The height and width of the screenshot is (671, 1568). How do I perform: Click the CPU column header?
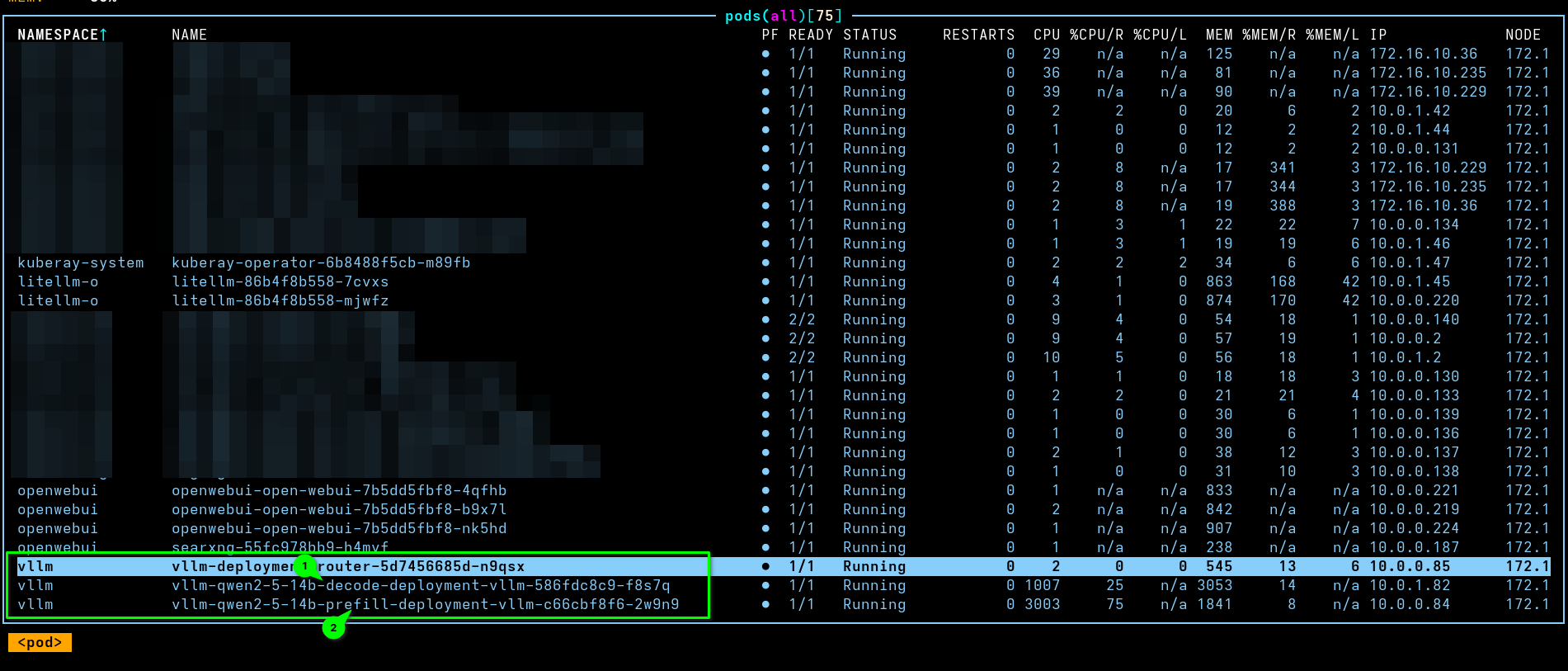1047,35
